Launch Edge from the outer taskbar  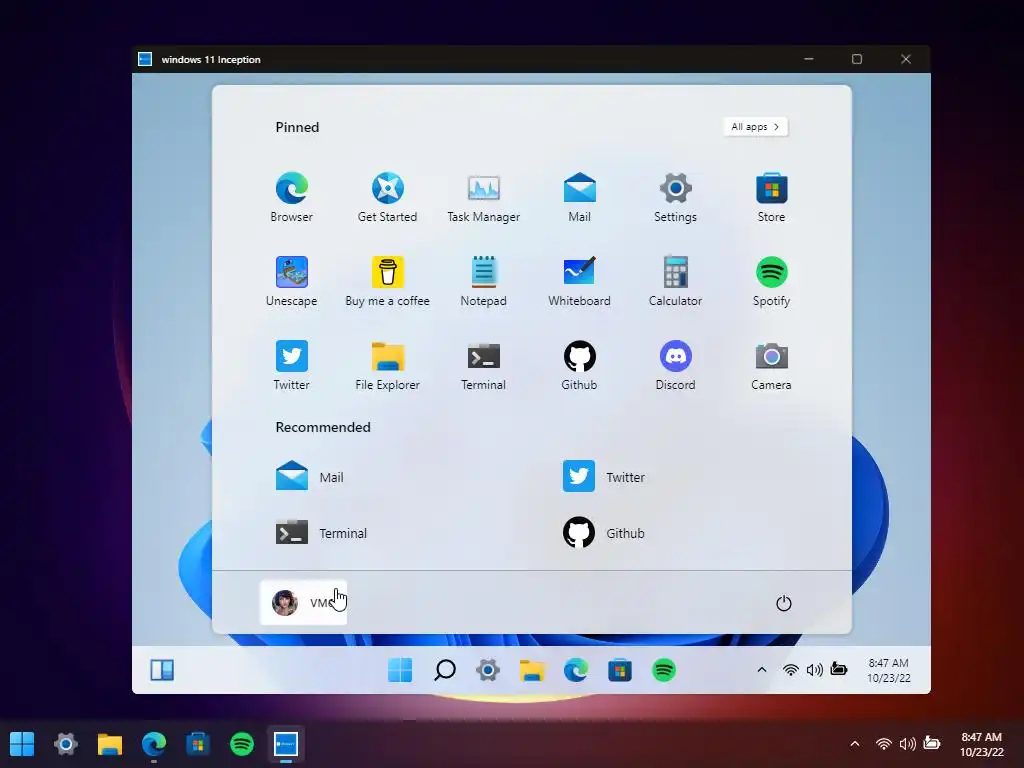(x=154, y=743)
